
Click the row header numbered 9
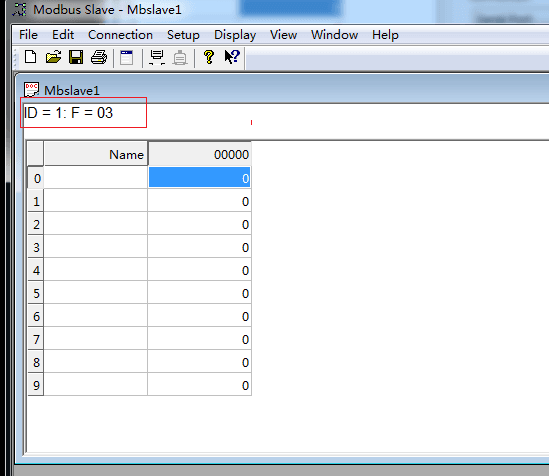[36, 384]
